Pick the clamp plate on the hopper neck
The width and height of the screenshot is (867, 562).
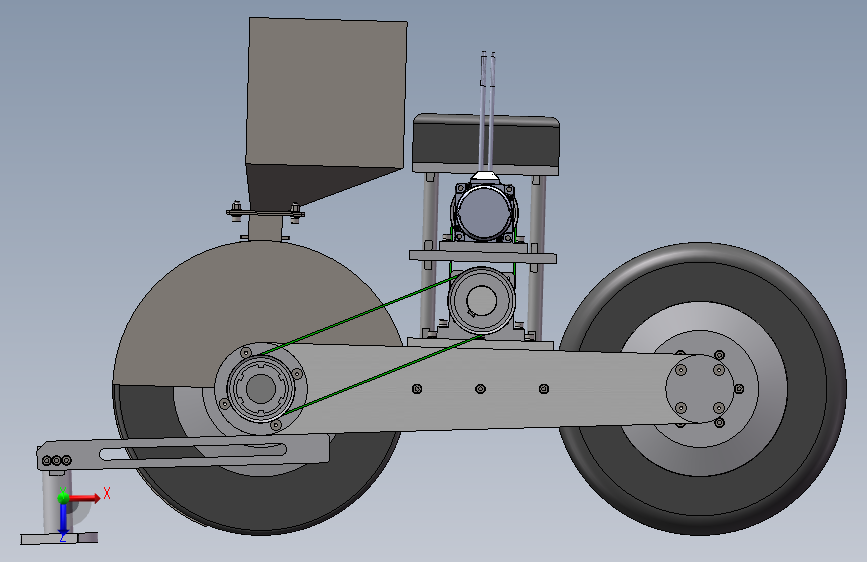(265, 212)
